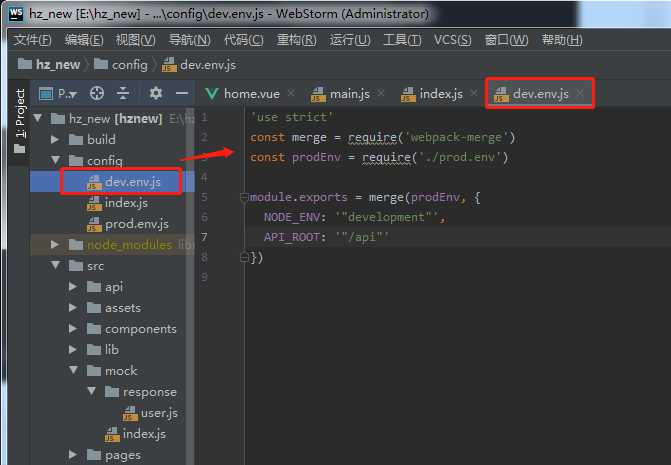Open the 代码(C) menu

click(x=243, y=40)
